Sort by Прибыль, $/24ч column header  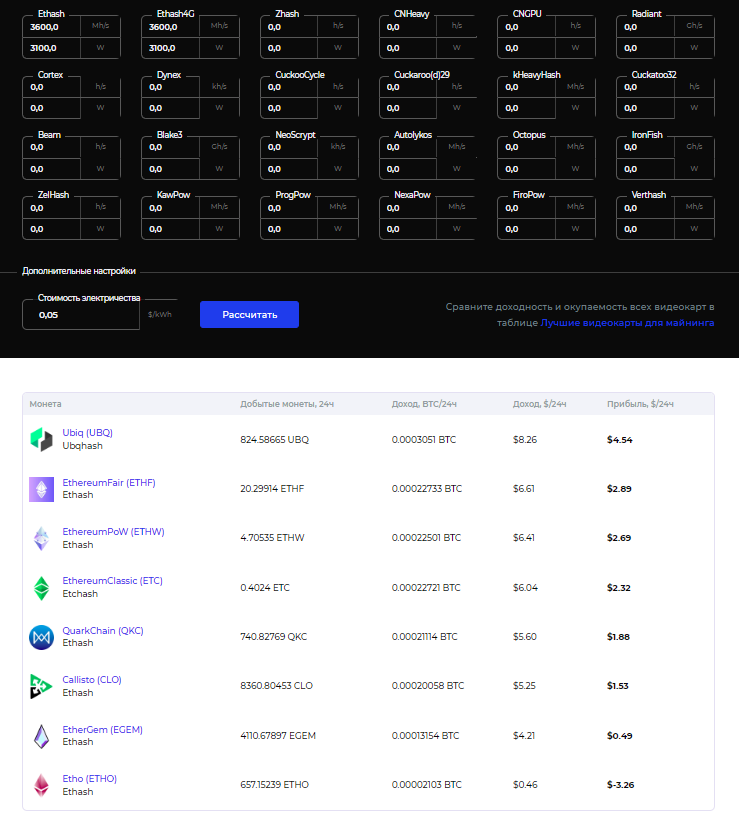[x=640, y=404]
